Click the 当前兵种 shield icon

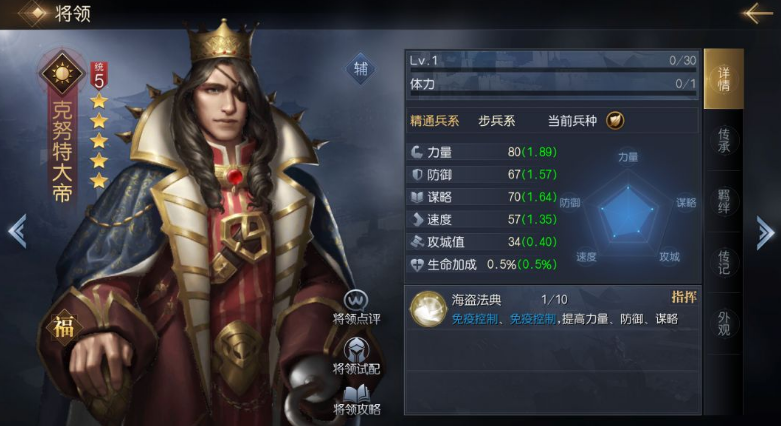pos(615,121)
